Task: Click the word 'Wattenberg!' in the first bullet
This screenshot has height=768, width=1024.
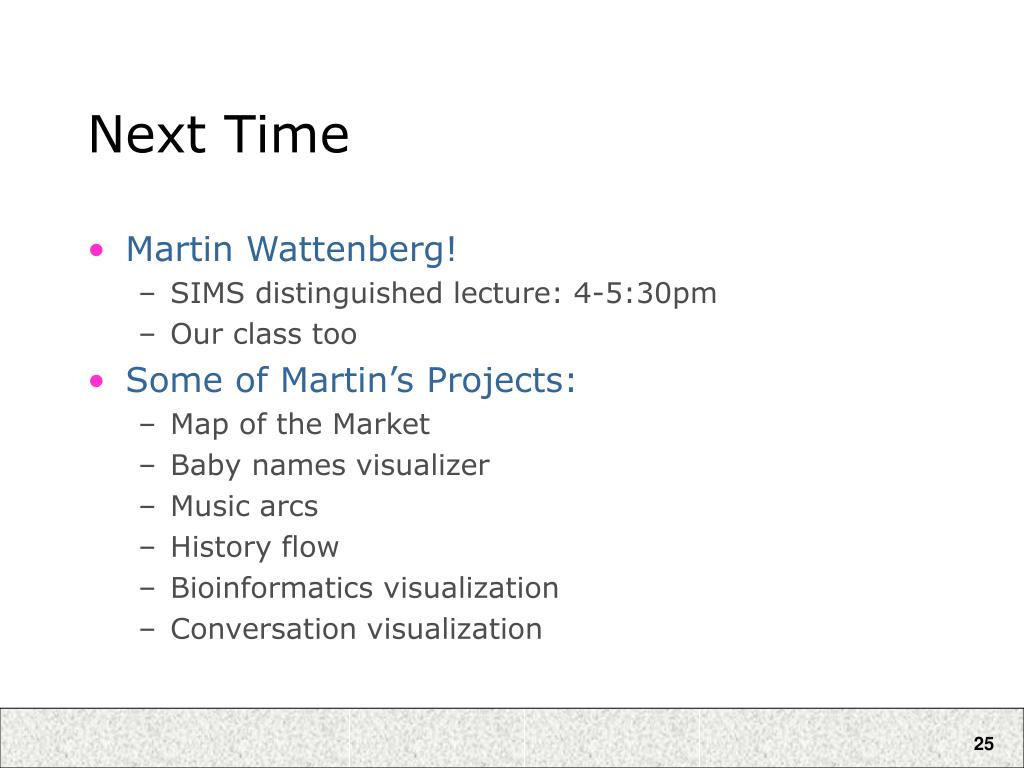Action: [351, 249]
